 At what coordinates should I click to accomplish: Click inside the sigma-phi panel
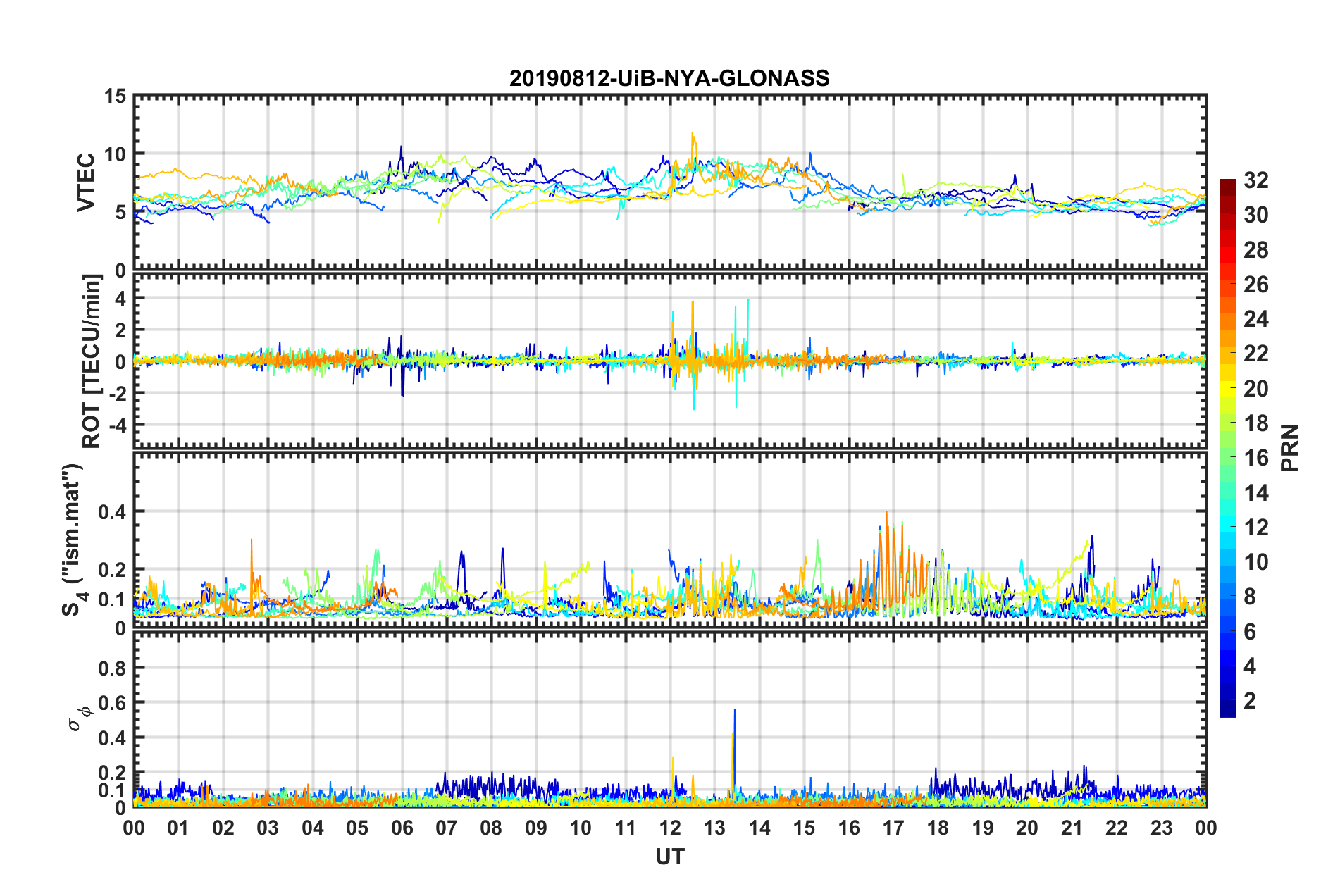[670, 719]
